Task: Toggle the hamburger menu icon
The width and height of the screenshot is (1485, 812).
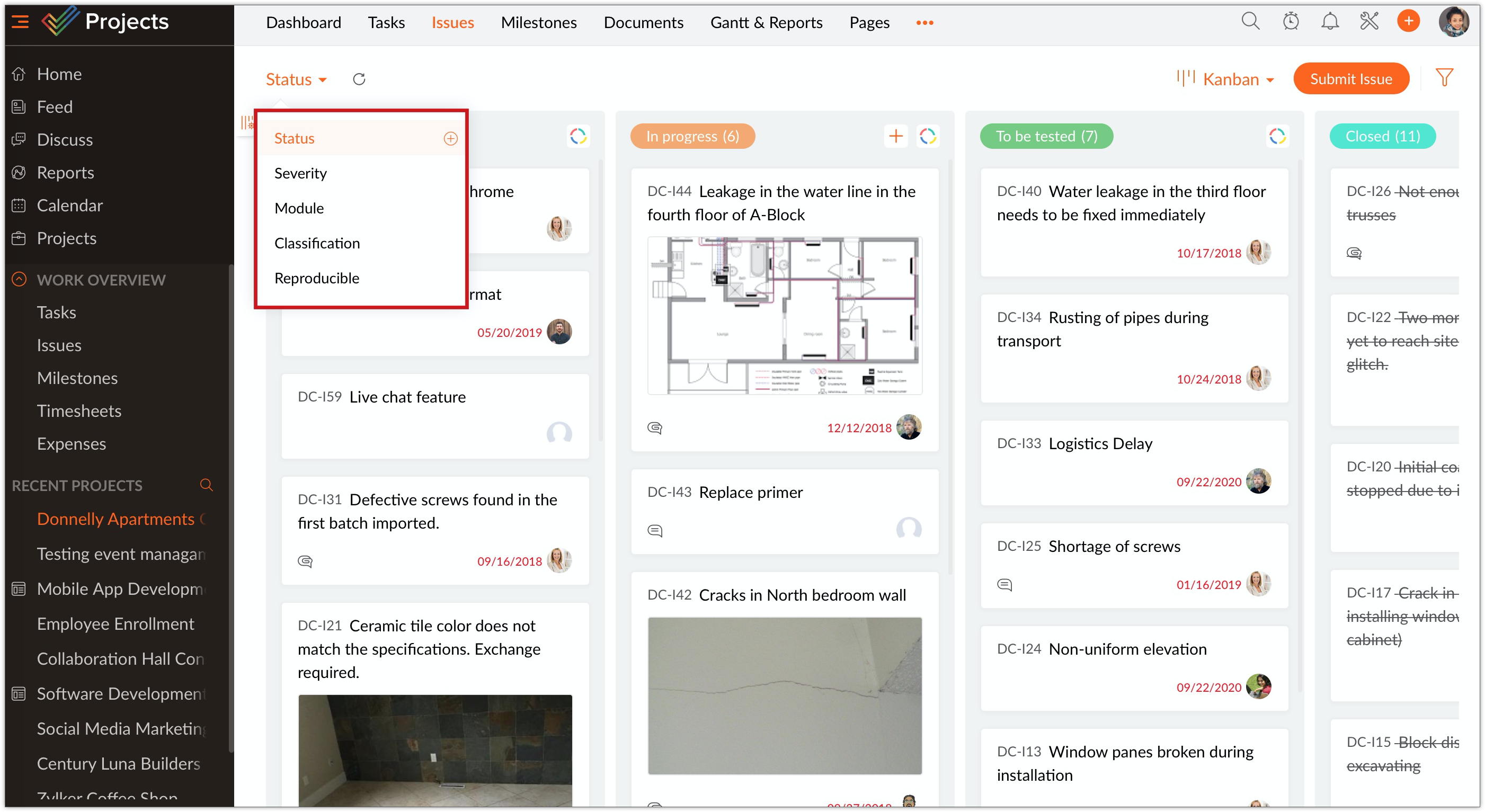Action: pyautogui.click(x=20, y=22)
